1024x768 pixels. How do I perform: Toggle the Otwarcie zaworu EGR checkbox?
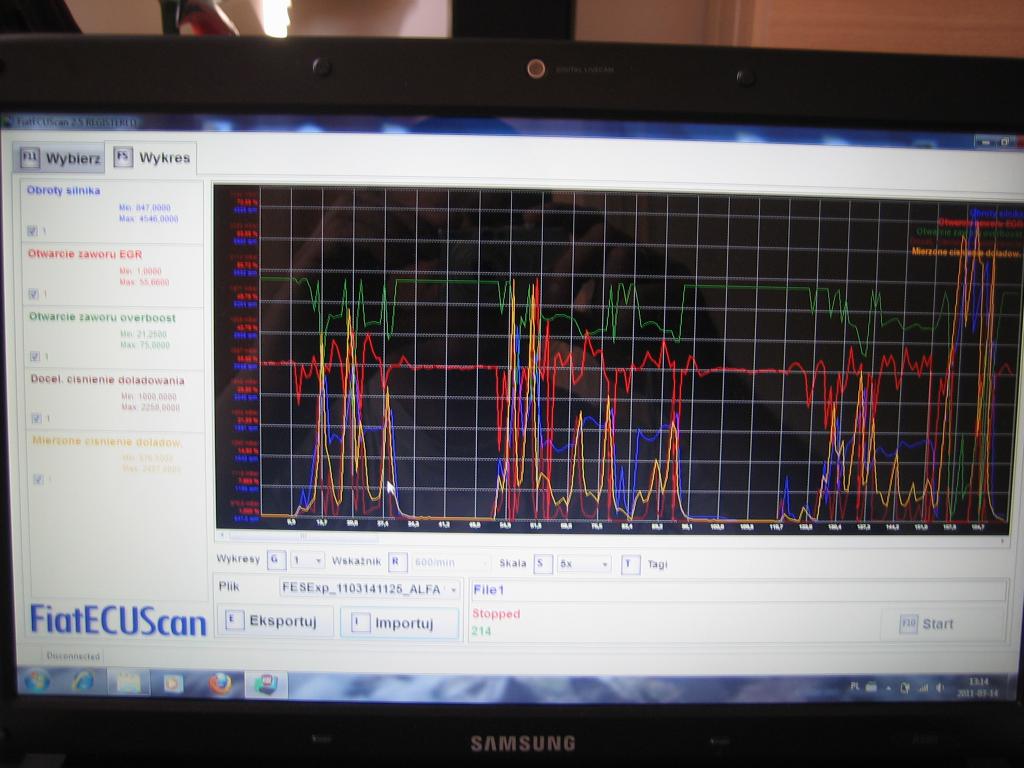click(x=33, y=295)
